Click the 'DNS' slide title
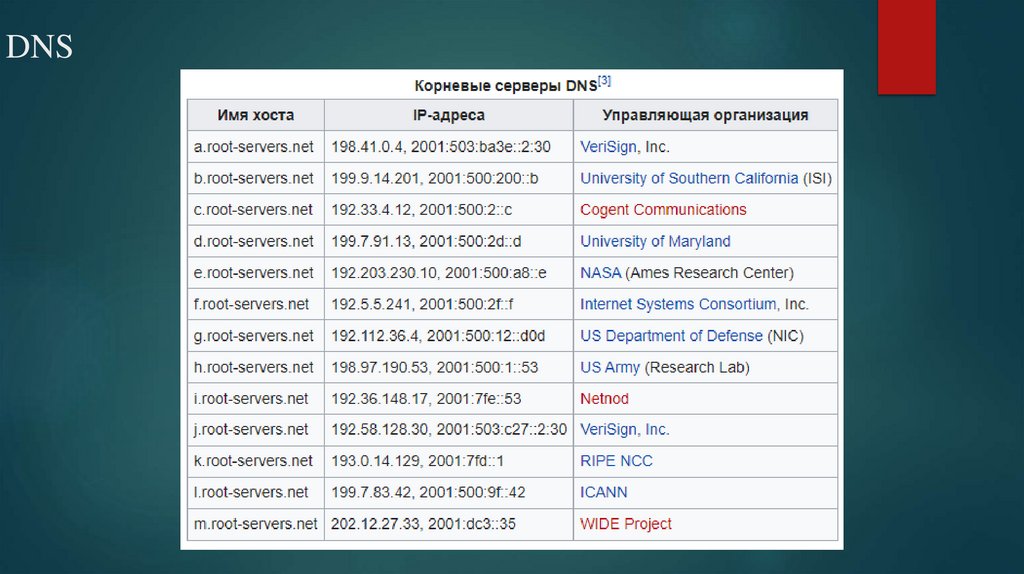Screen dimensions: 1024x574 (39, 47)
